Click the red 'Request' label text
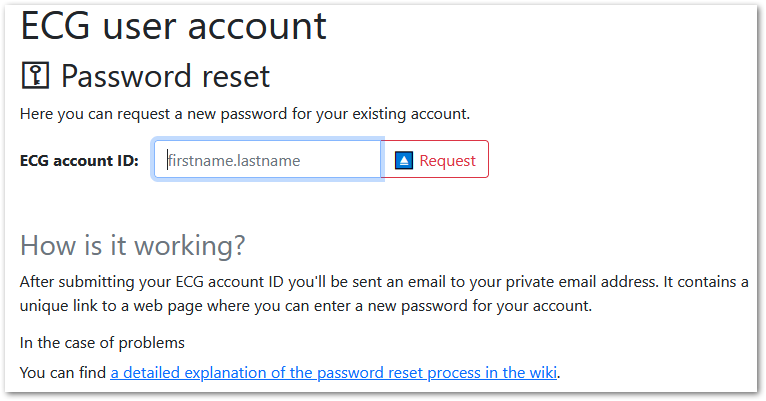Screen dimensions: 766x401 click(447, 161)
